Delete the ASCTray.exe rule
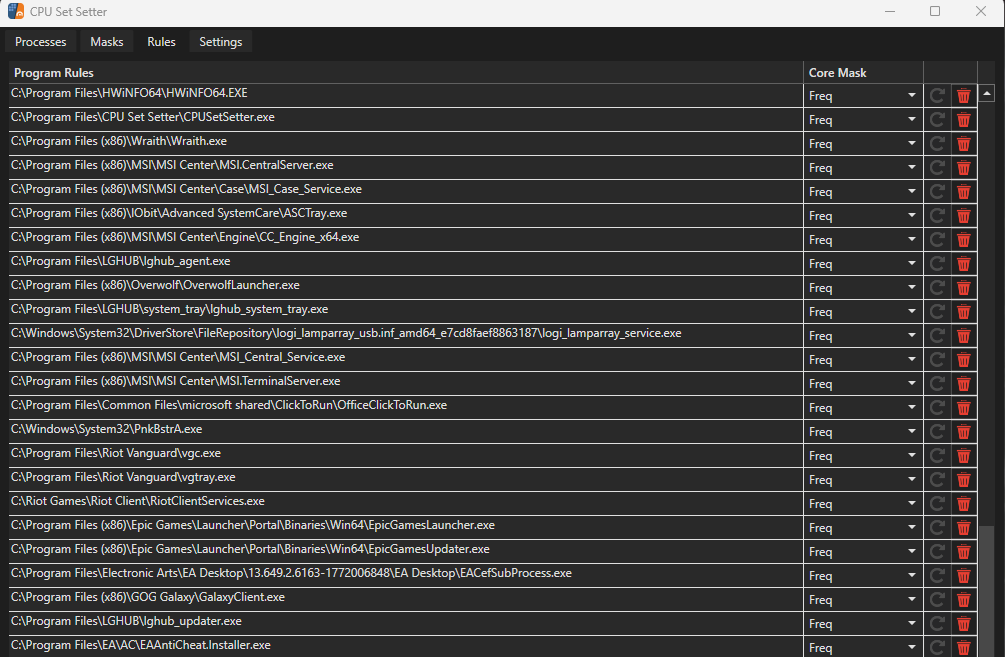 coord(963,216)
